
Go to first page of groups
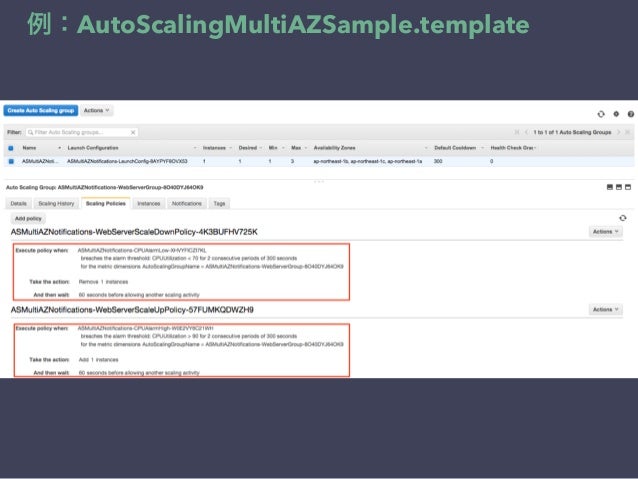517,132
